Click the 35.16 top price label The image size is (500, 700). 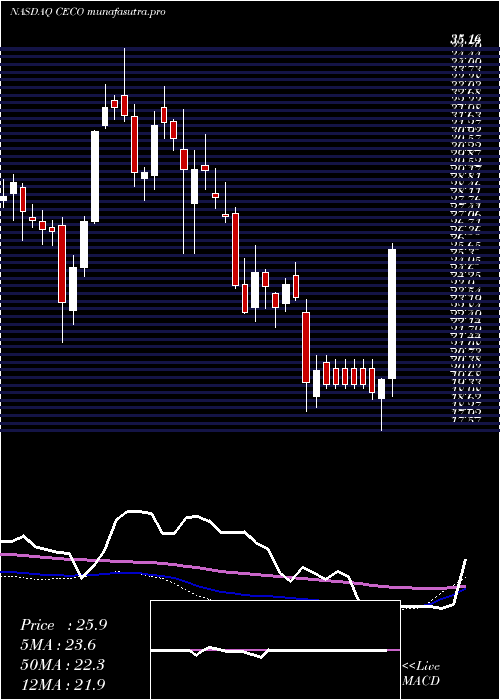465,41
